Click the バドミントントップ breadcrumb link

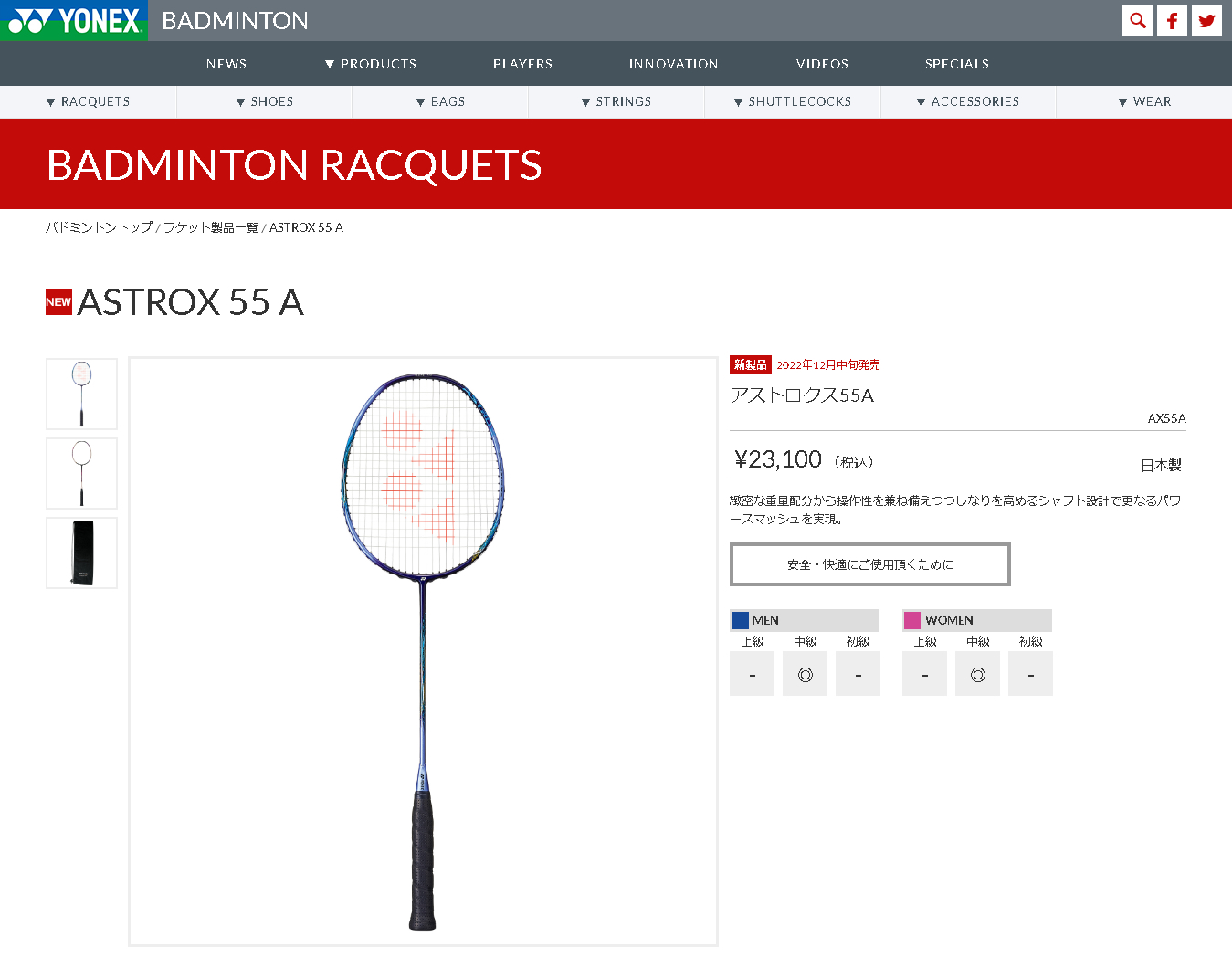(x=99, y=227)
